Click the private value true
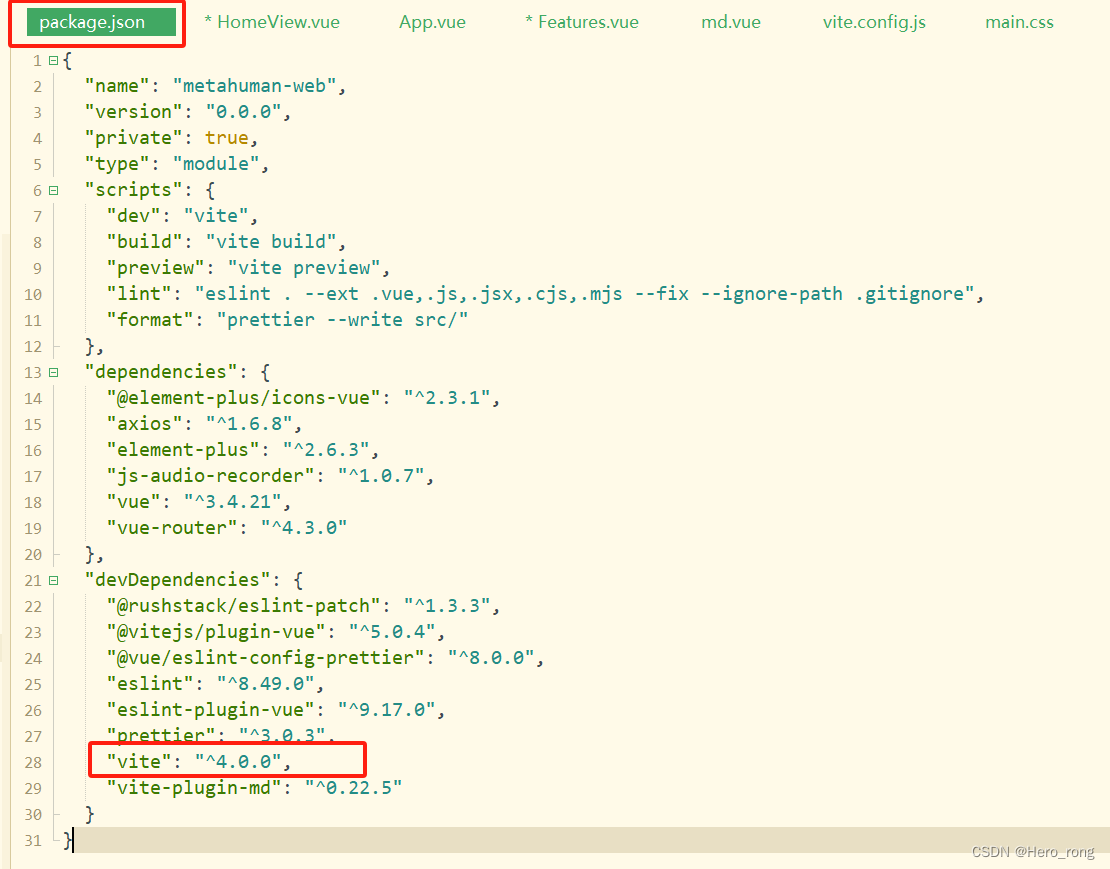The width and height of the screenshot is (1110, 869). pos(227,138)
